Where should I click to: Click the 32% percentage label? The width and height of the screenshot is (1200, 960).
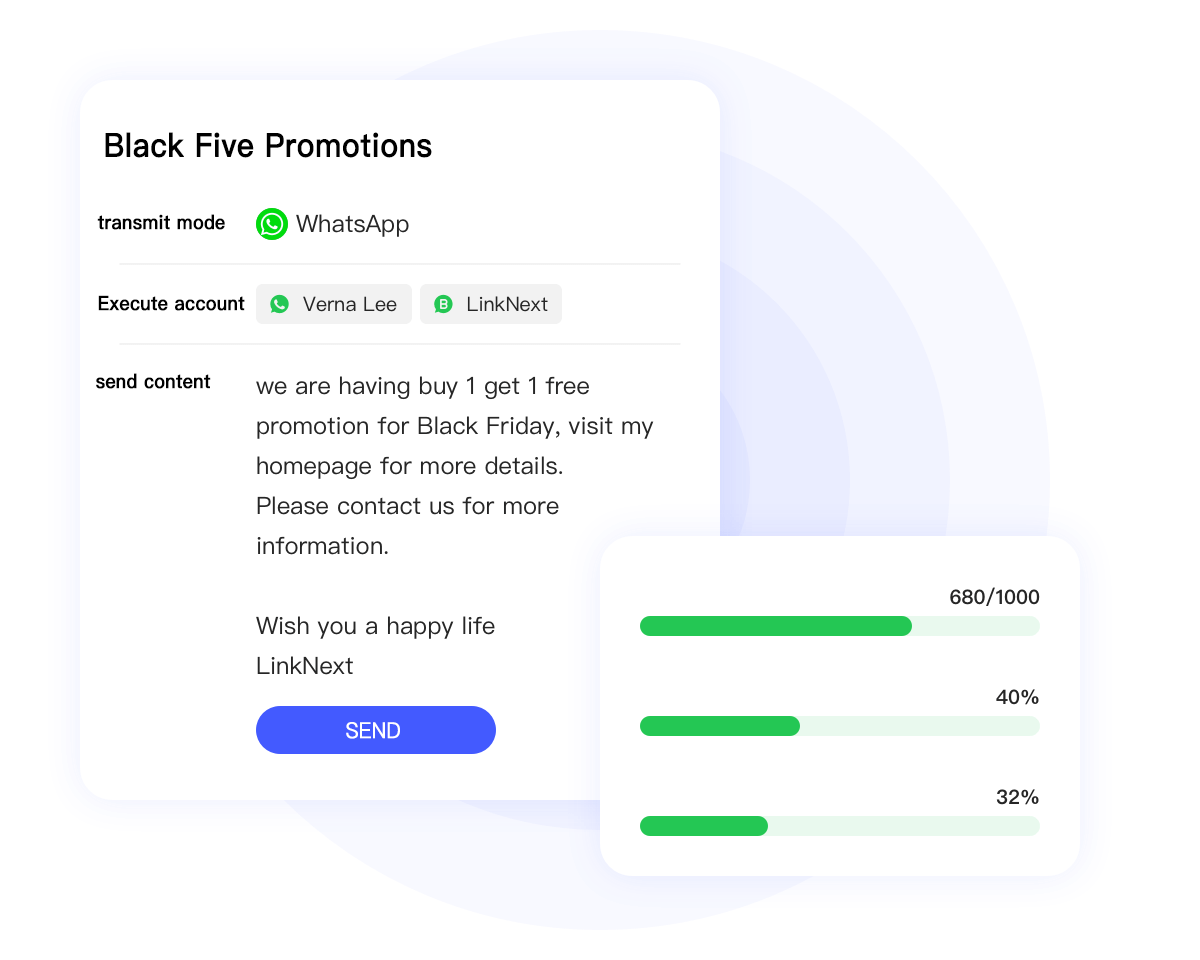coord(1017,798)
